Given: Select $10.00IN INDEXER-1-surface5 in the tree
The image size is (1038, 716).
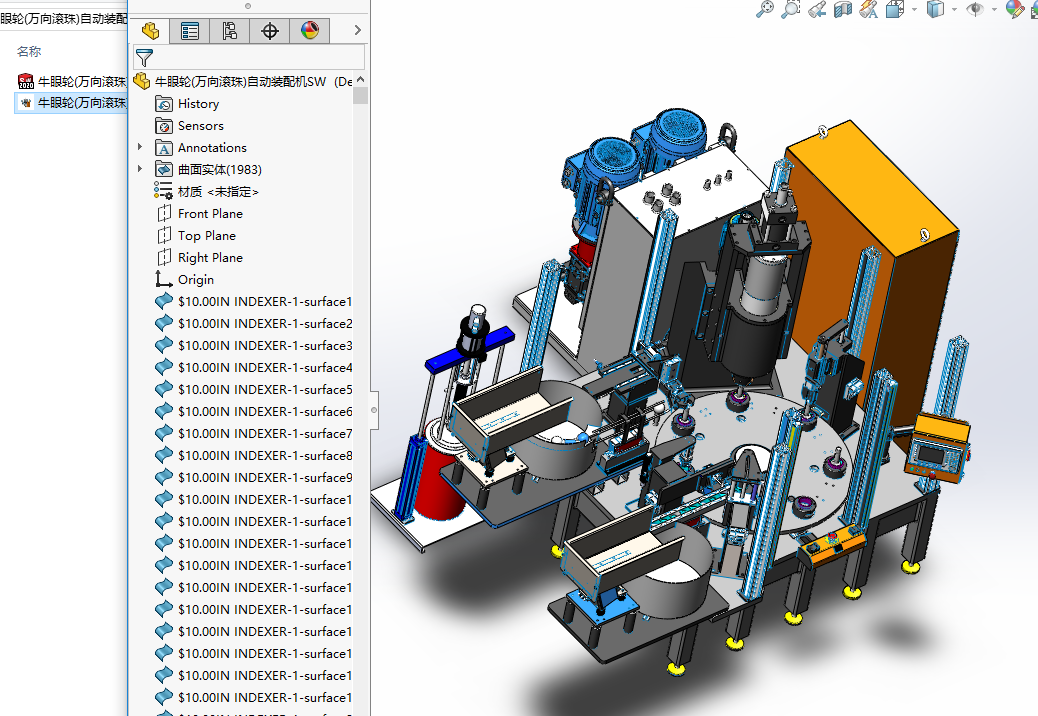Looking at the screenshot, I should tap(264, 390).
